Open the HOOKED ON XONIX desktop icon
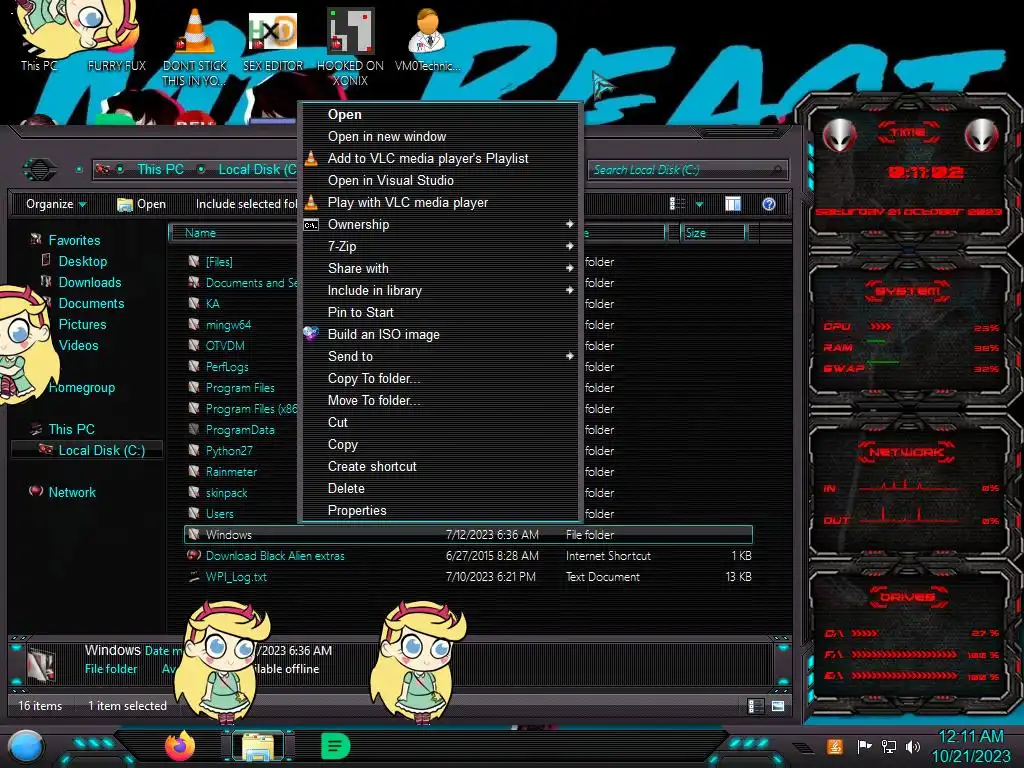The height and width of the screenshot is (768, 1024). [x=350, y=47]
